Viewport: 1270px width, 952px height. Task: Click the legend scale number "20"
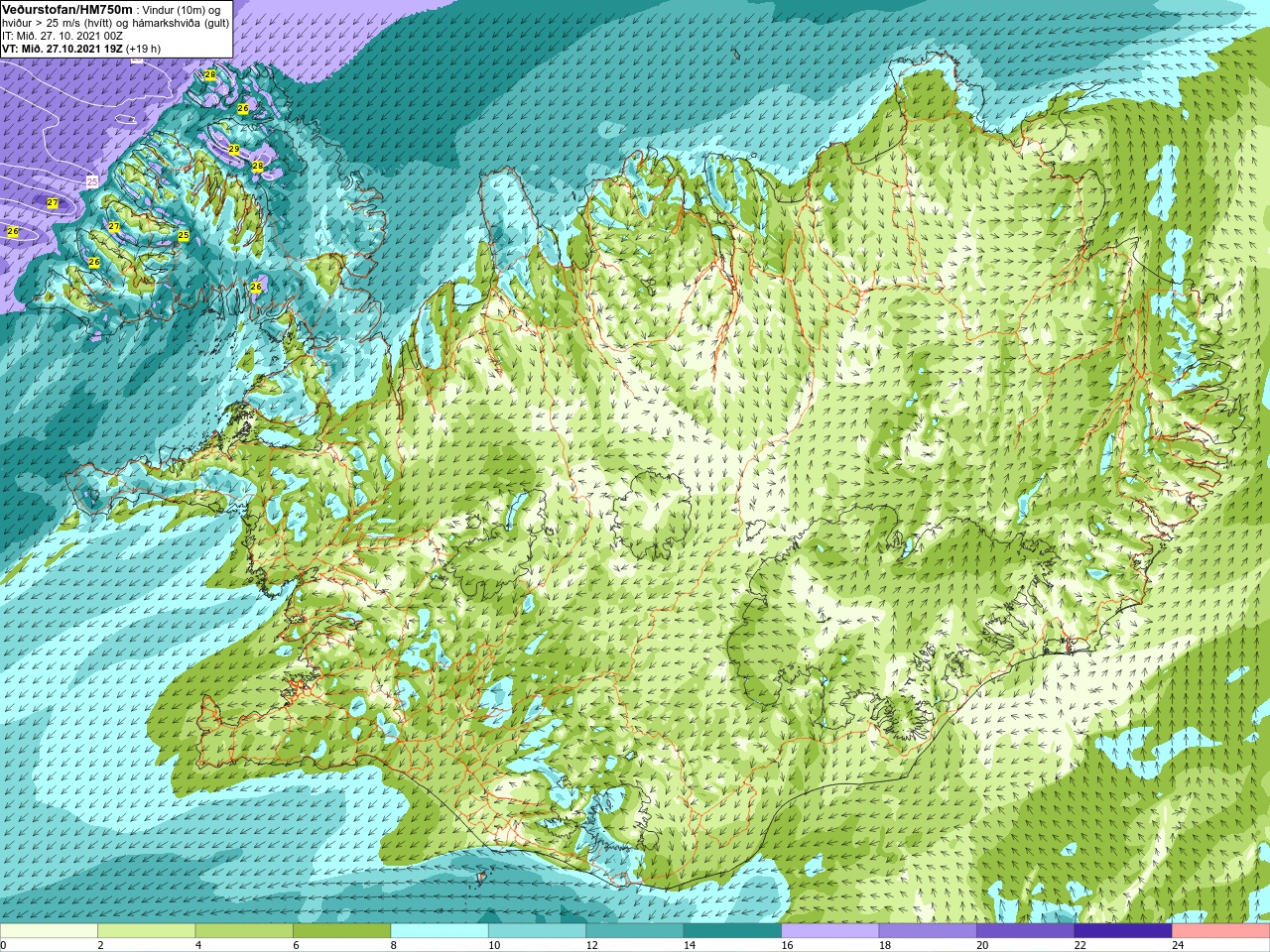982,945
